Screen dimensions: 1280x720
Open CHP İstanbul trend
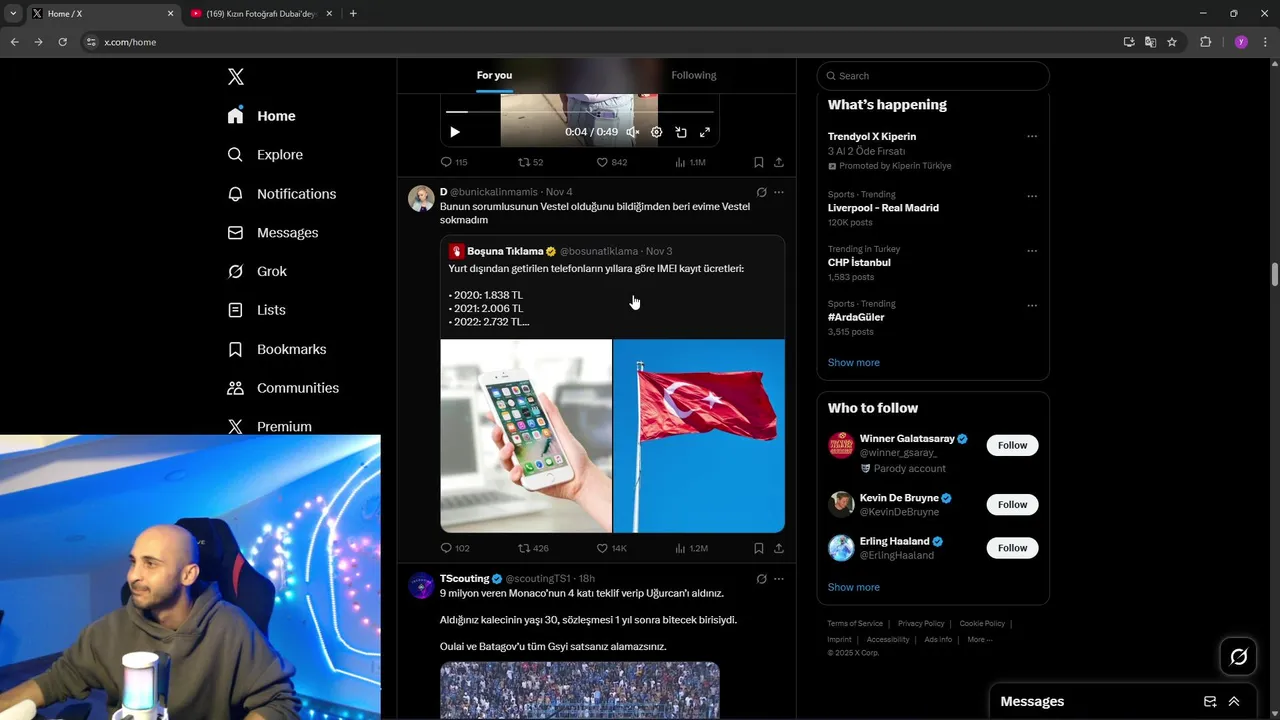pos(859,263)
